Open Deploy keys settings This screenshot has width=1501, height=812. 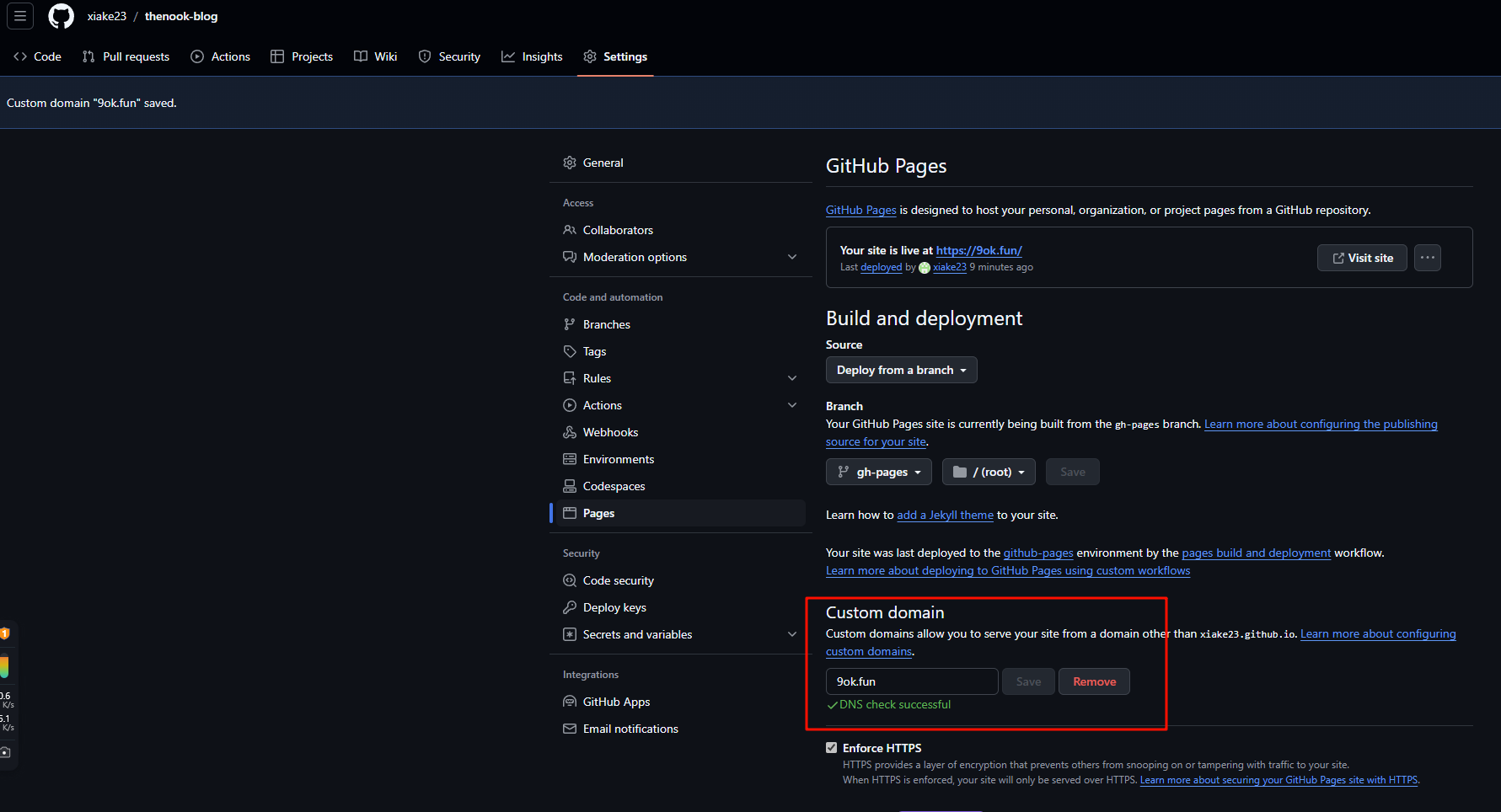click(681, 607)
